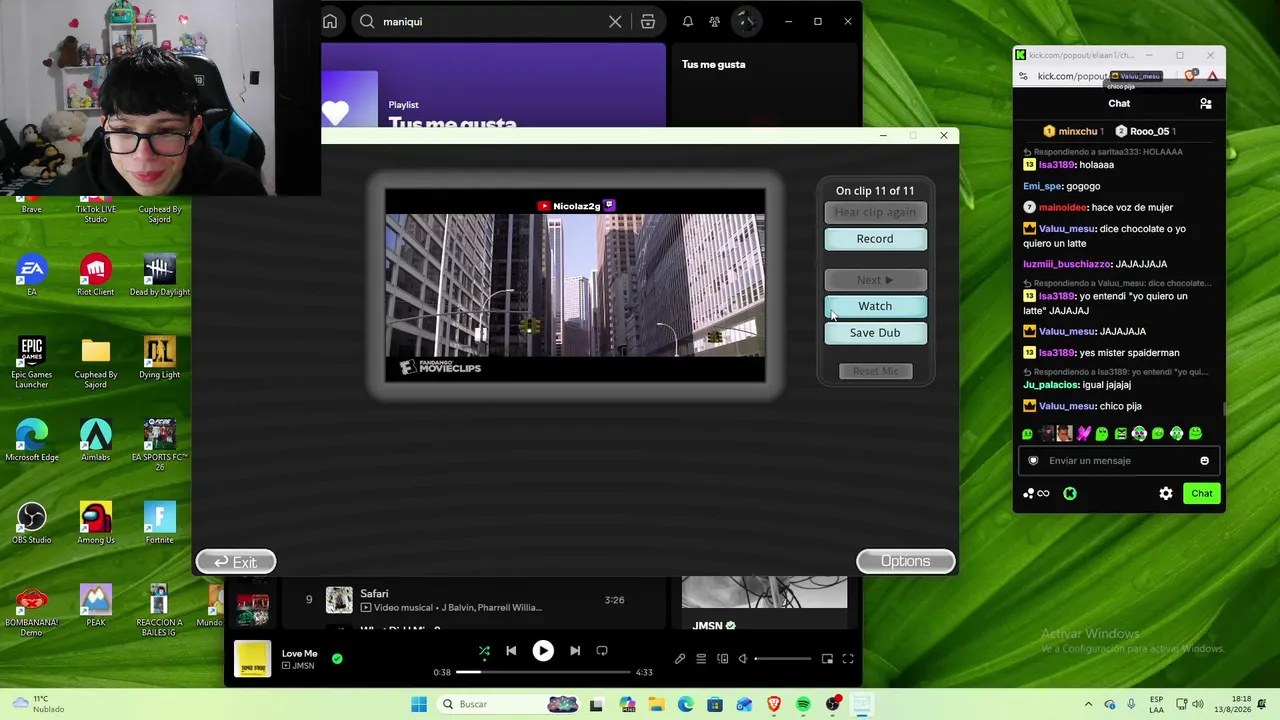The width and height of the screenshot is (1280, 720).
Task: Click username Valuu_mesu on 'chico pija' message
Action: tap(1067, 406)
